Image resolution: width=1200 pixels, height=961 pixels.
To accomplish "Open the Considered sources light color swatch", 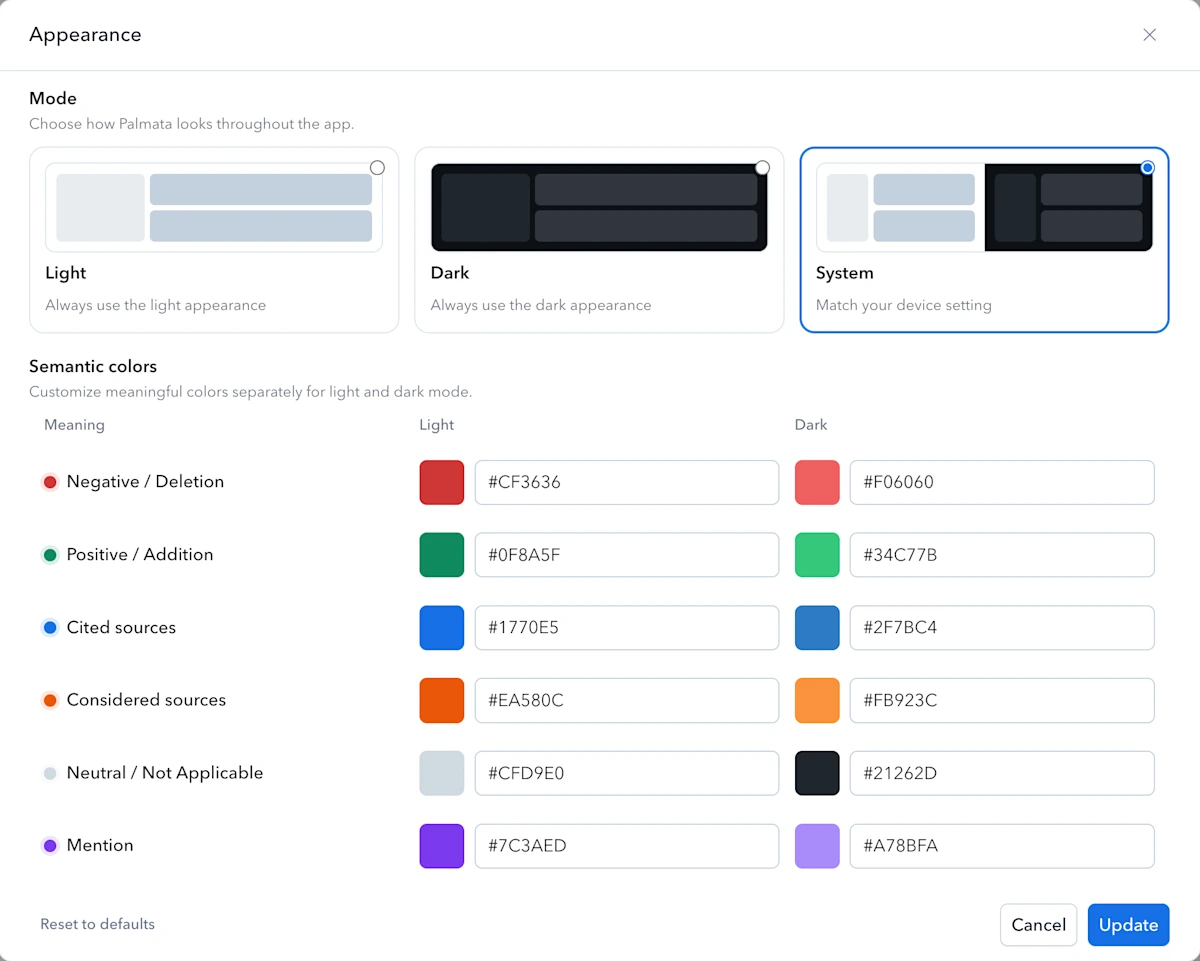I will [442, 700].
